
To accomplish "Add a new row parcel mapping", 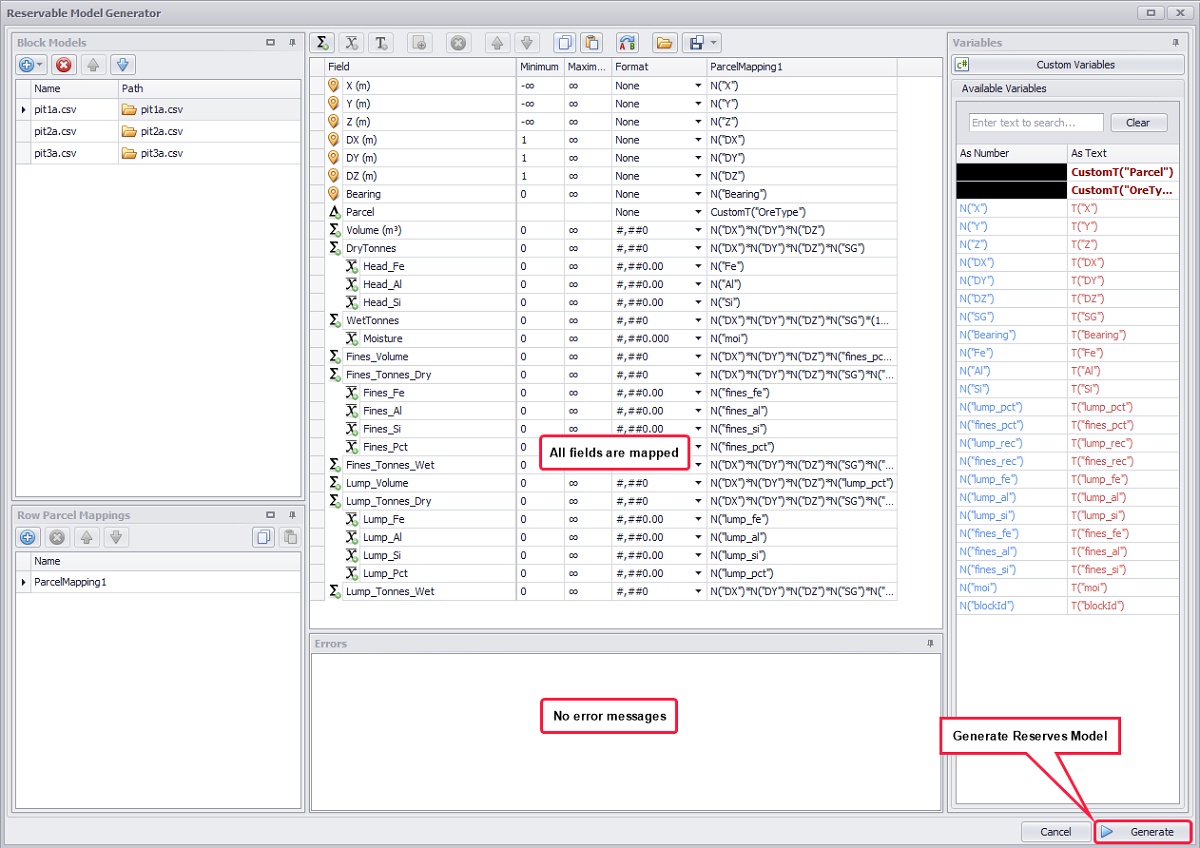I will coord(28,537).
